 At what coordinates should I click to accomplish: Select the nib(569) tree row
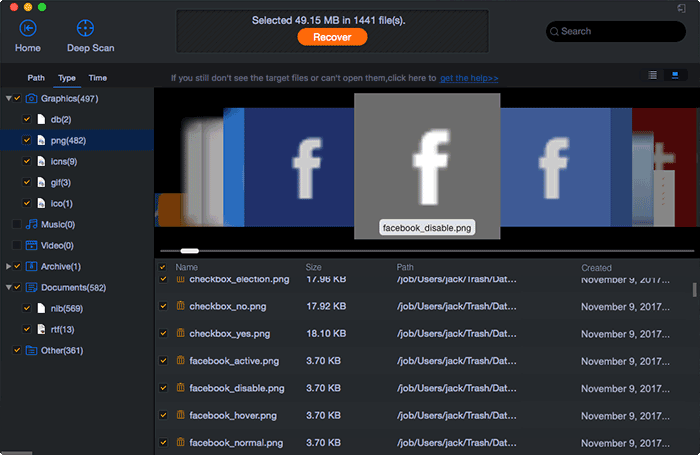(77, 308)
